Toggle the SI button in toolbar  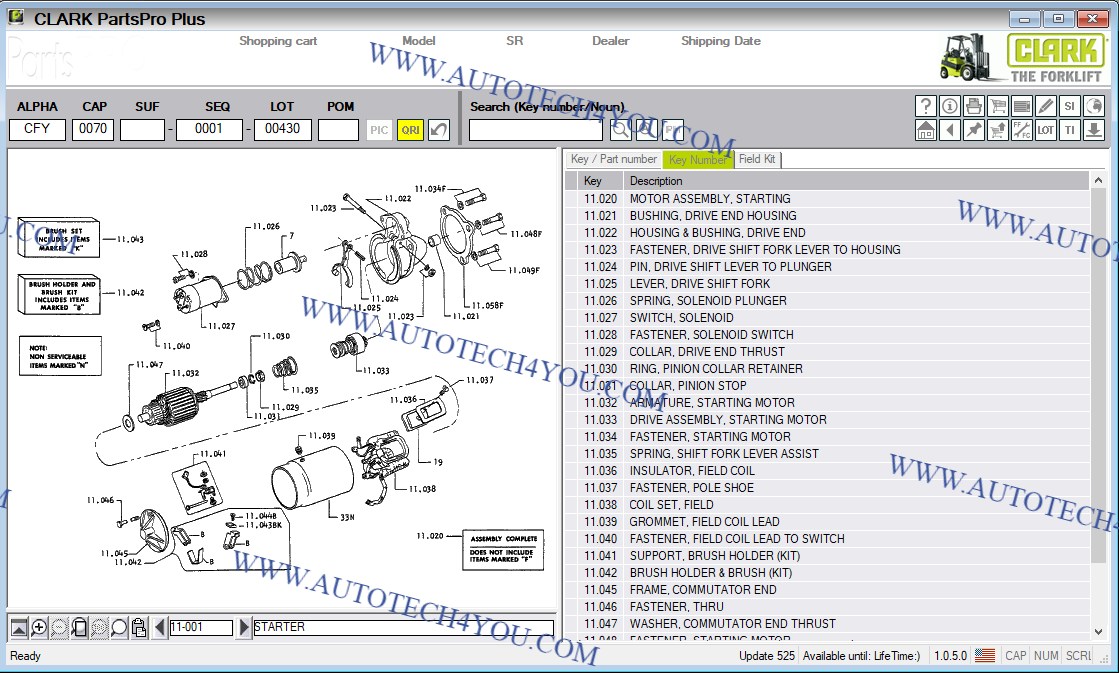[x=1070, y=106]
